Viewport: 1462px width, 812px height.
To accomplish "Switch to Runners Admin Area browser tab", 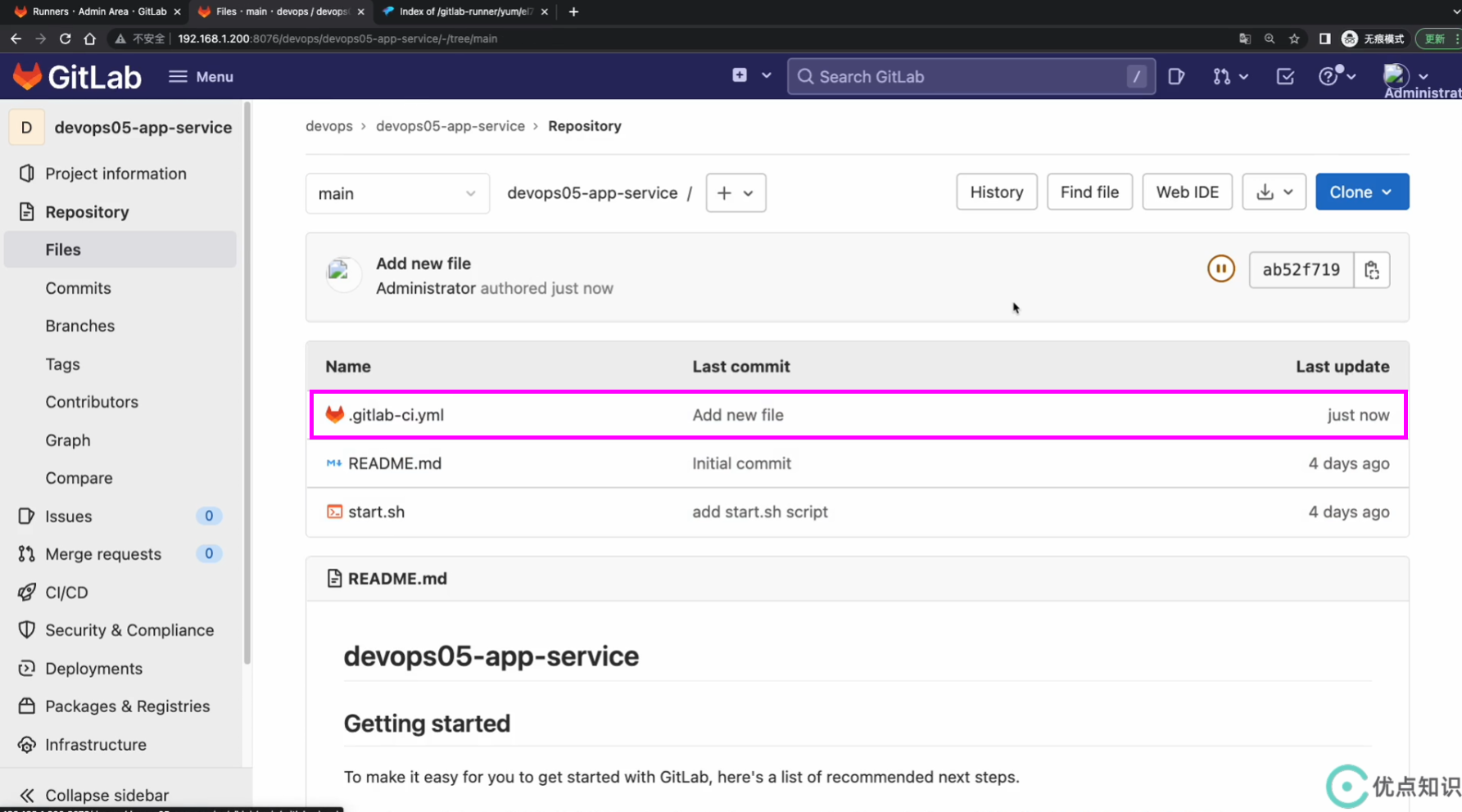I will click(x=98, y=11).
